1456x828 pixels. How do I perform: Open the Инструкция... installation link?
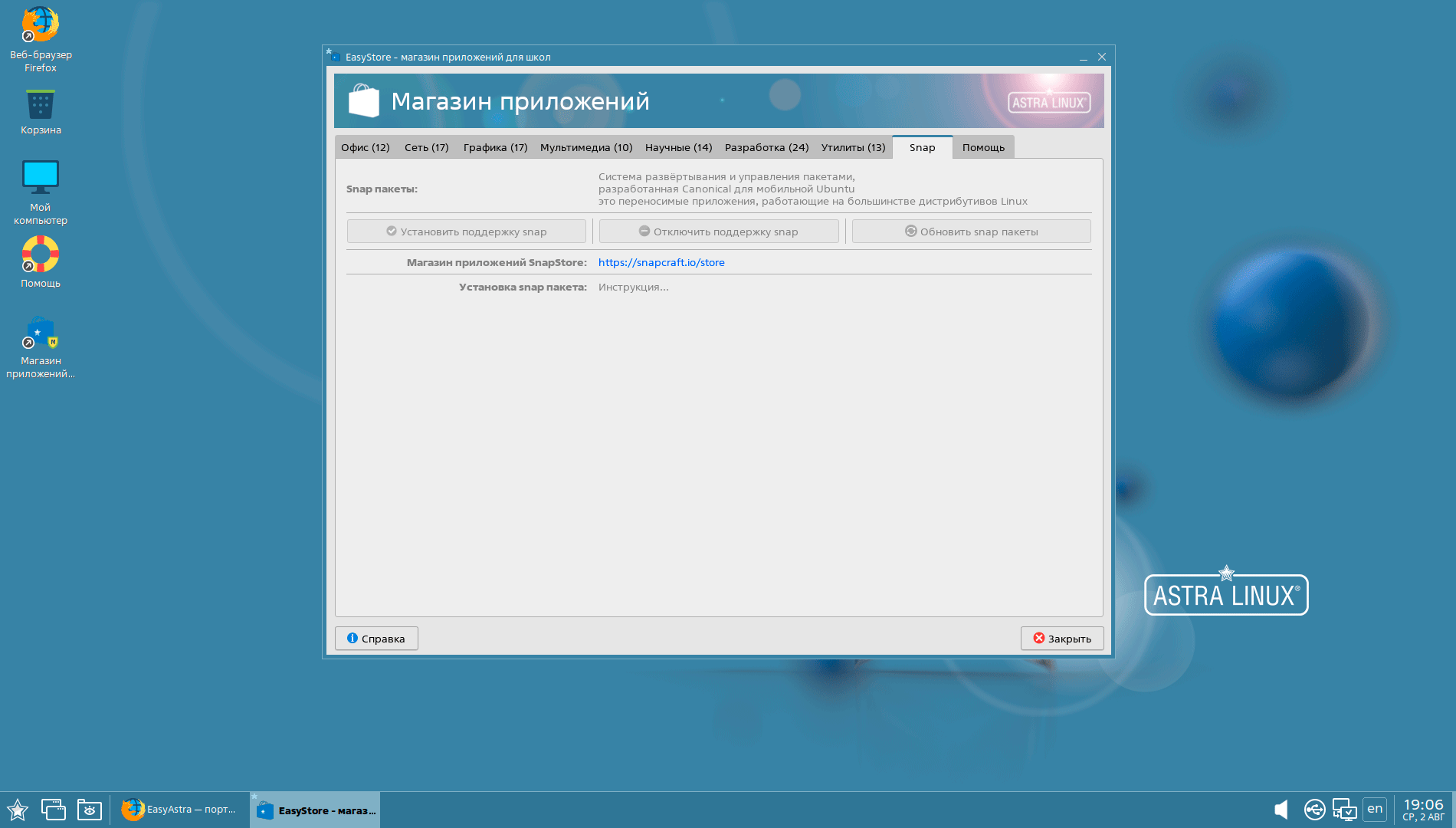(x=633, y=287)
